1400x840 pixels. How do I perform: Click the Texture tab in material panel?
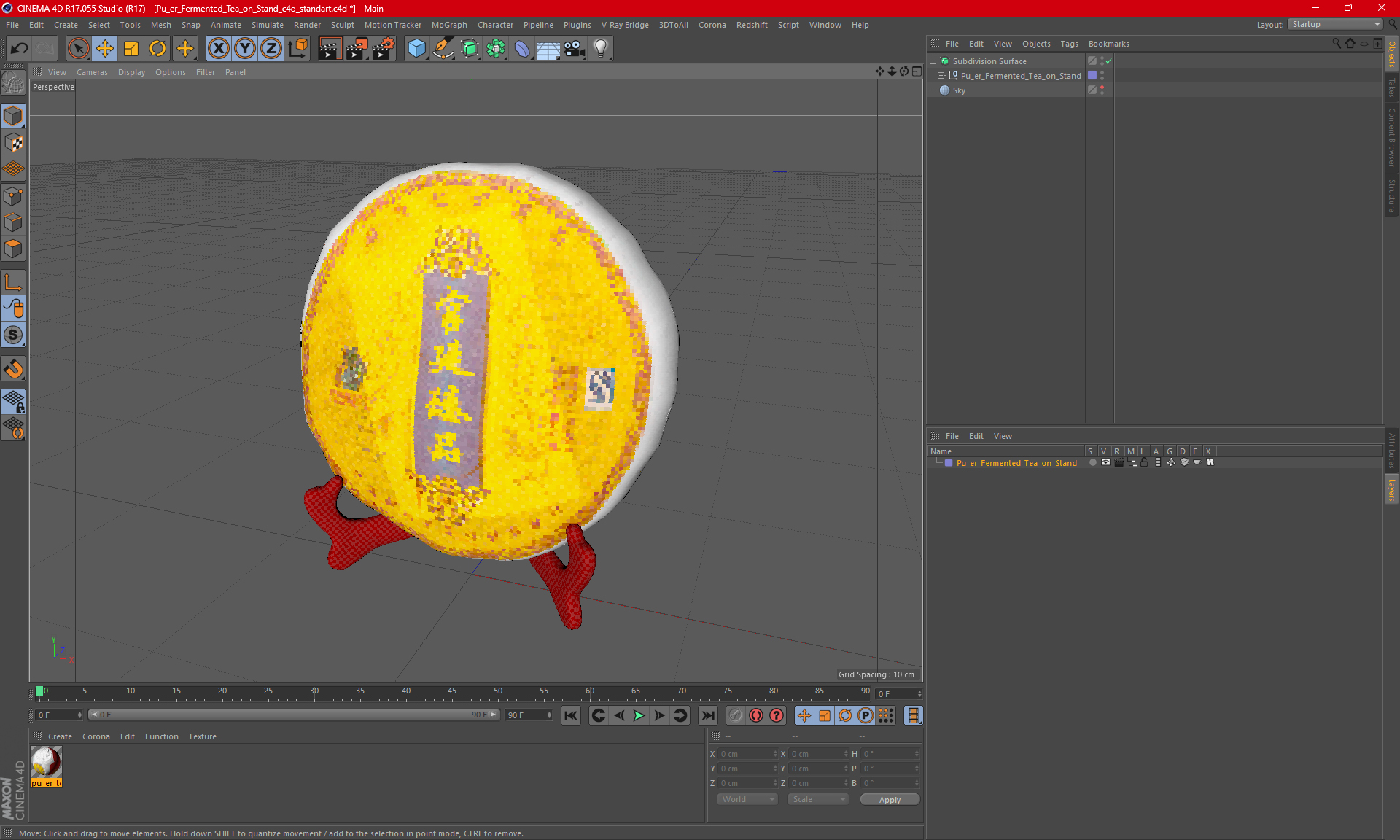201,736
